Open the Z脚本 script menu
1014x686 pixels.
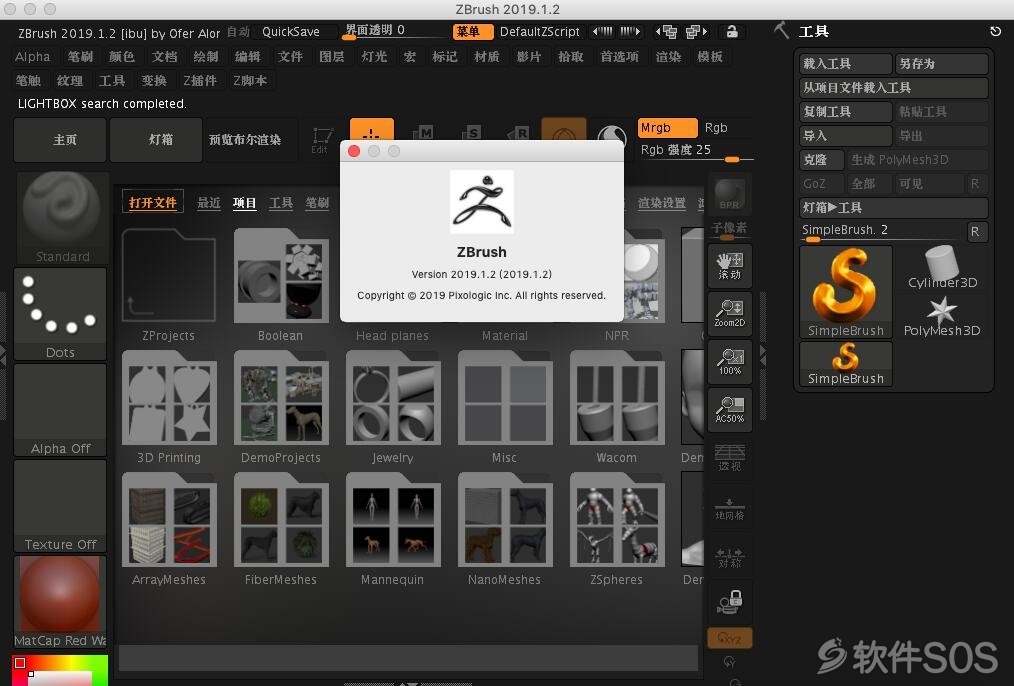pyautogui.click(x=250, y=80)
